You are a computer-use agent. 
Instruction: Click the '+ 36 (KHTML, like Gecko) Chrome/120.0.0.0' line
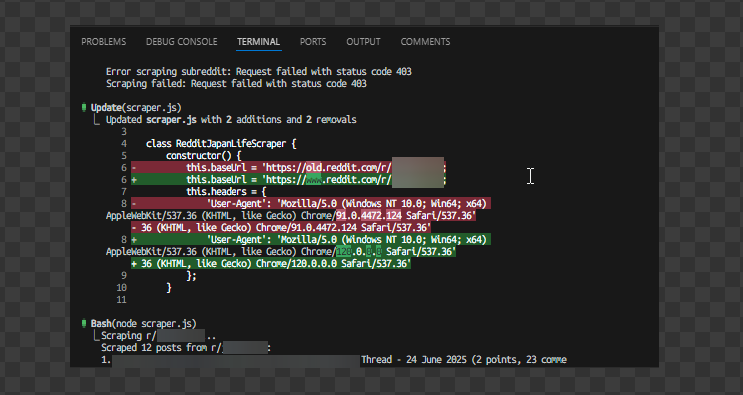coord(271,264)
